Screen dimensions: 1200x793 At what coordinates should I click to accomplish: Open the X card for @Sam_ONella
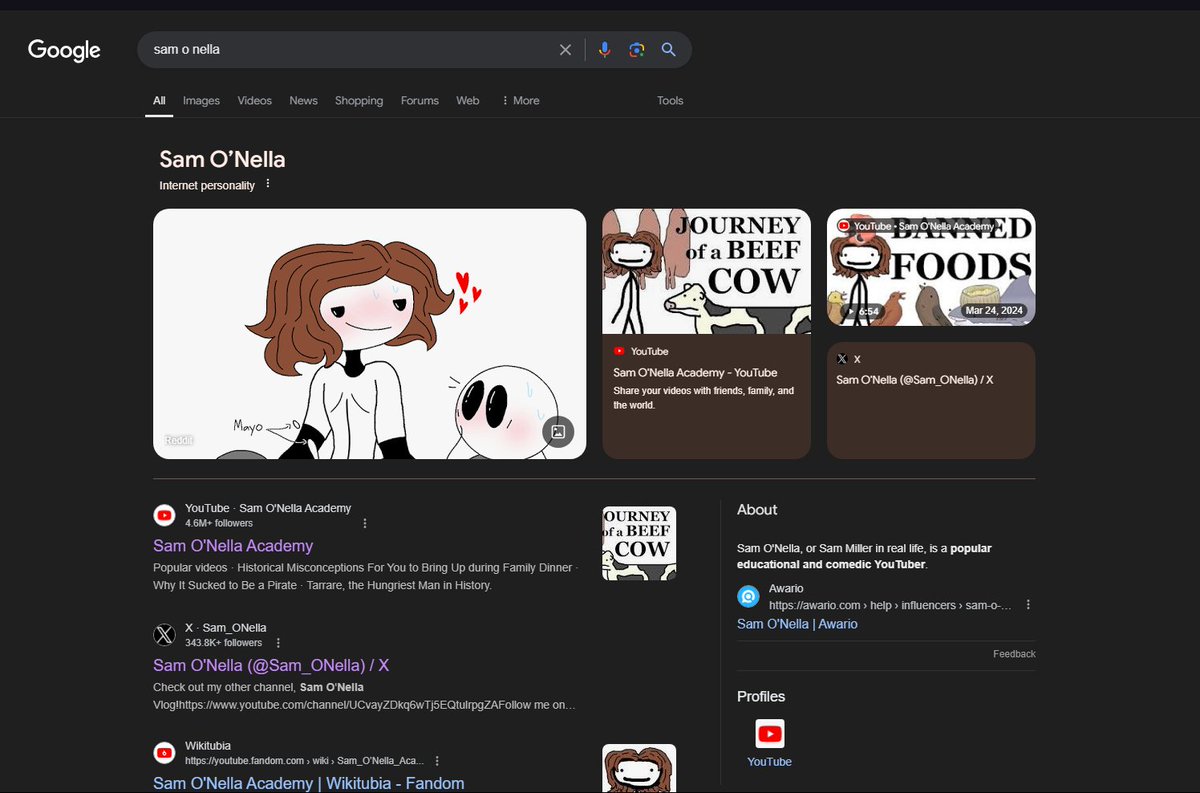click(x=931, y=400)
